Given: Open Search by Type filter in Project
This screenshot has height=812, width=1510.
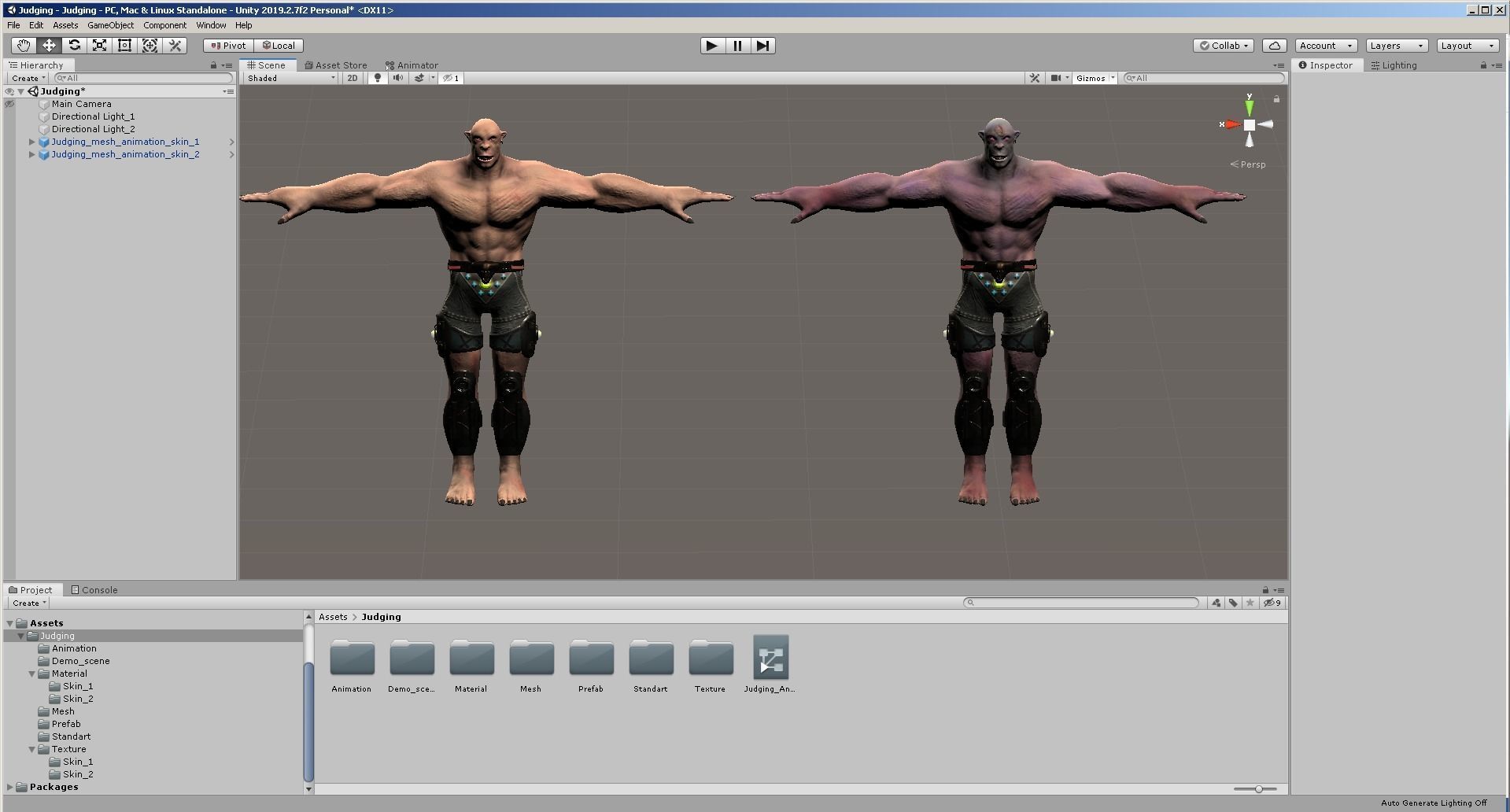Looking at the screenshot, I should coord(1216,603).
